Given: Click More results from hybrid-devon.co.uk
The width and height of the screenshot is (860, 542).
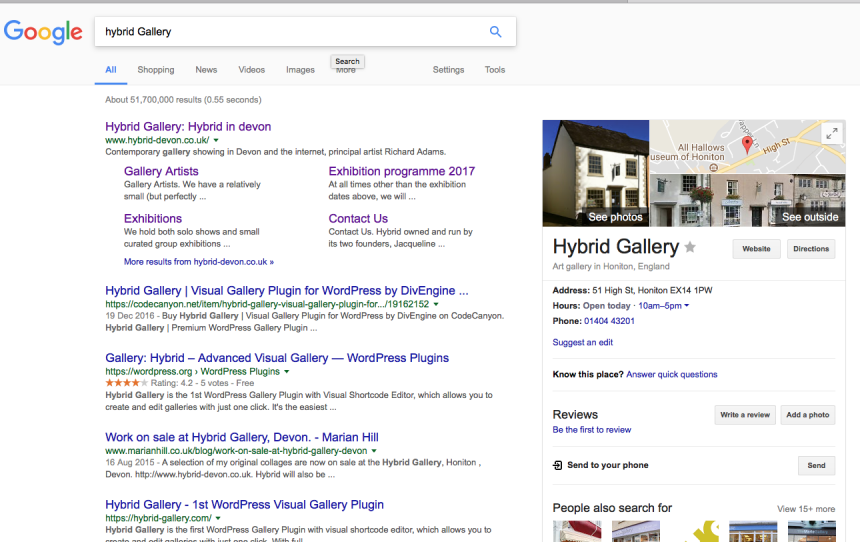Looking at the screenshot, I should tap(199, 262).
